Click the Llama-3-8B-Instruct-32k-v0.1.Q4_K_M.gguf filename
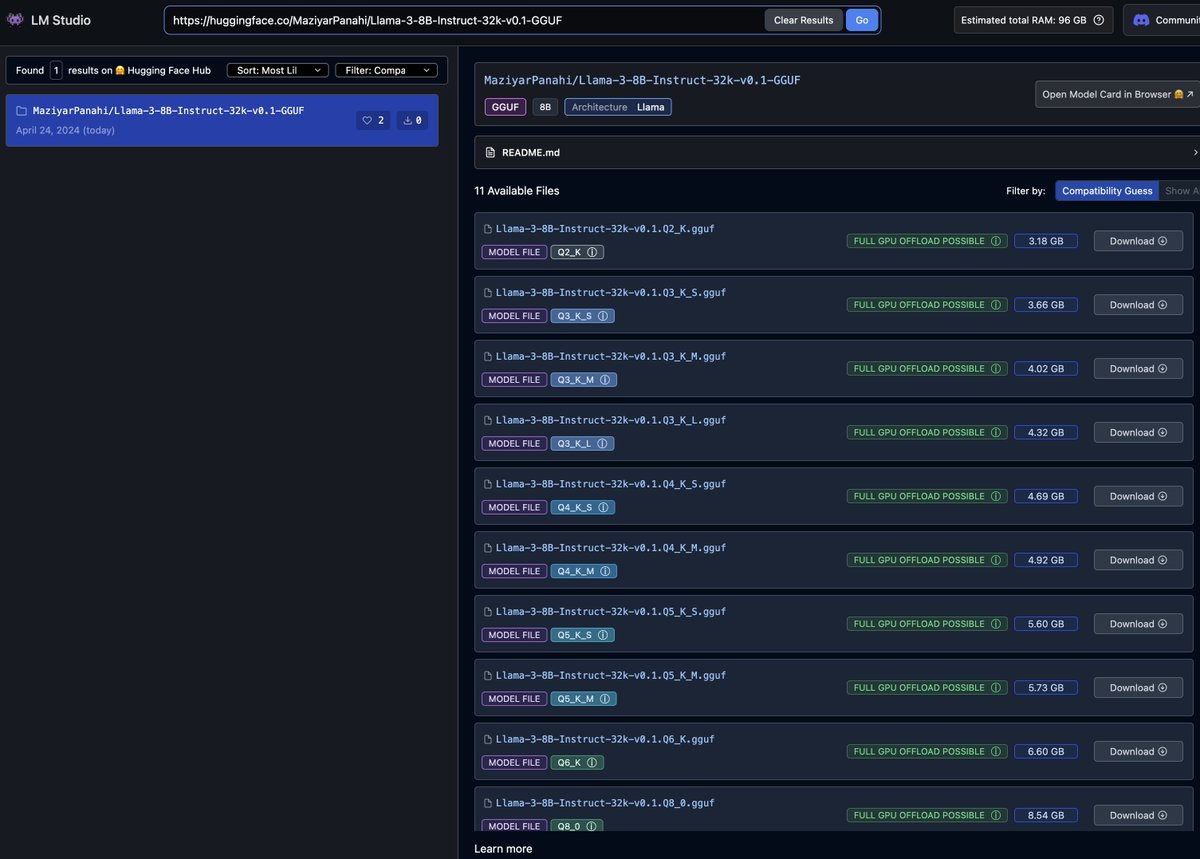This screenshot has width=1200, height=859. (611, 548)
